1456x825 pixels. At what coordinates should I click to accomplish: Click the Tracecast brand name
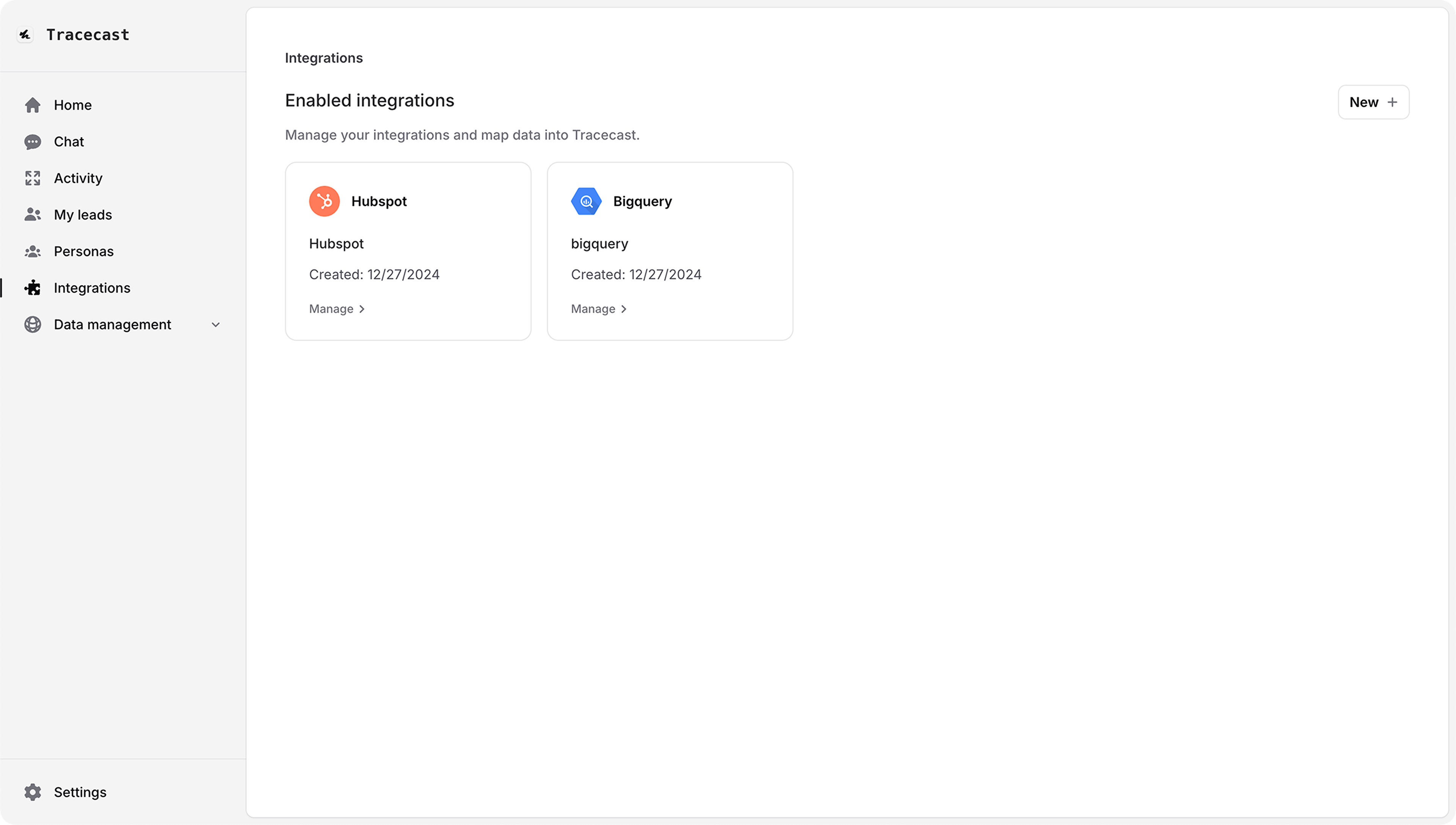[x=88, y=34]
